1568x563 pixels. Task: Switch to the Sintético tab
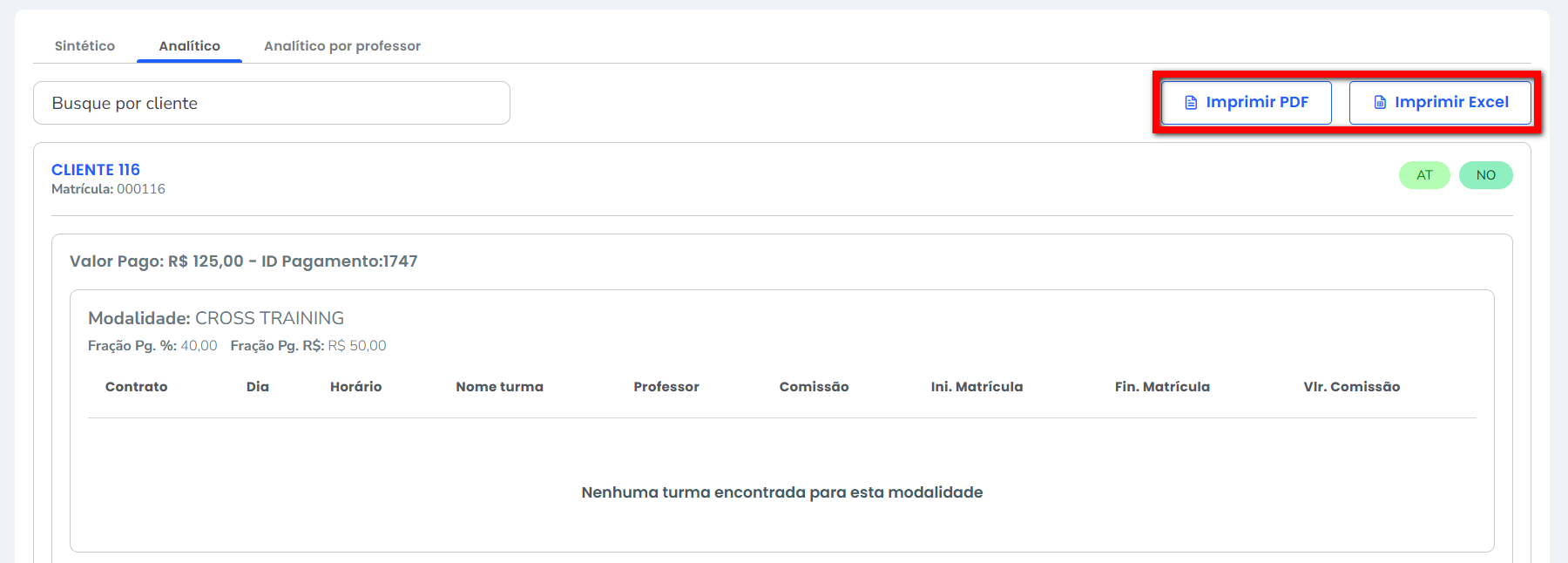coord(84,46)
